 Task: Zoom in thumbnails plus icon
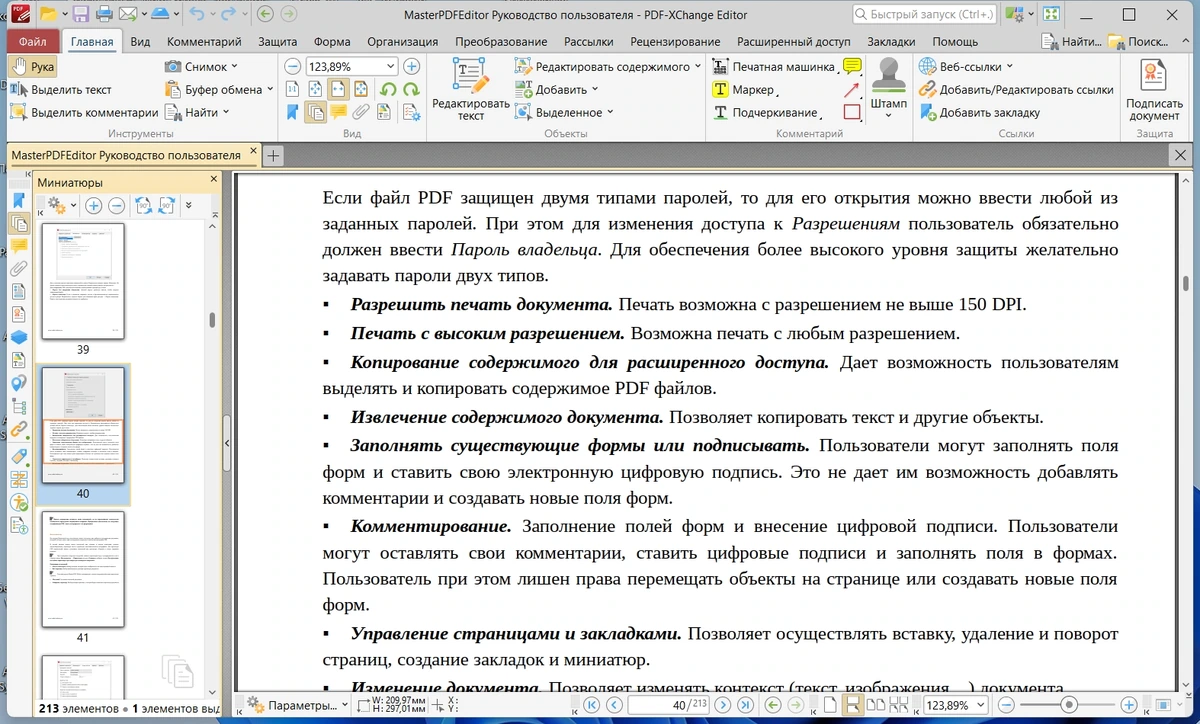[93, 205]
